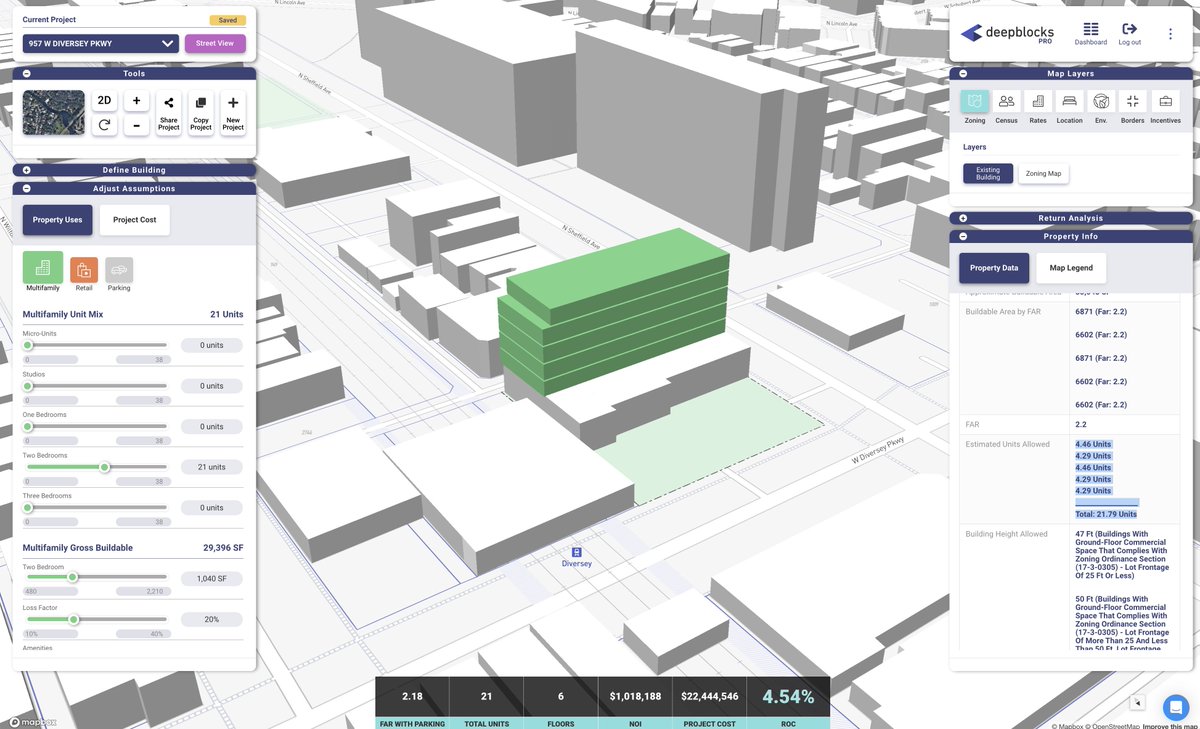Toggle map attribution collapse arrow
The height and width of the screenshot is (729, 1200).
[x=1136, y=702]
